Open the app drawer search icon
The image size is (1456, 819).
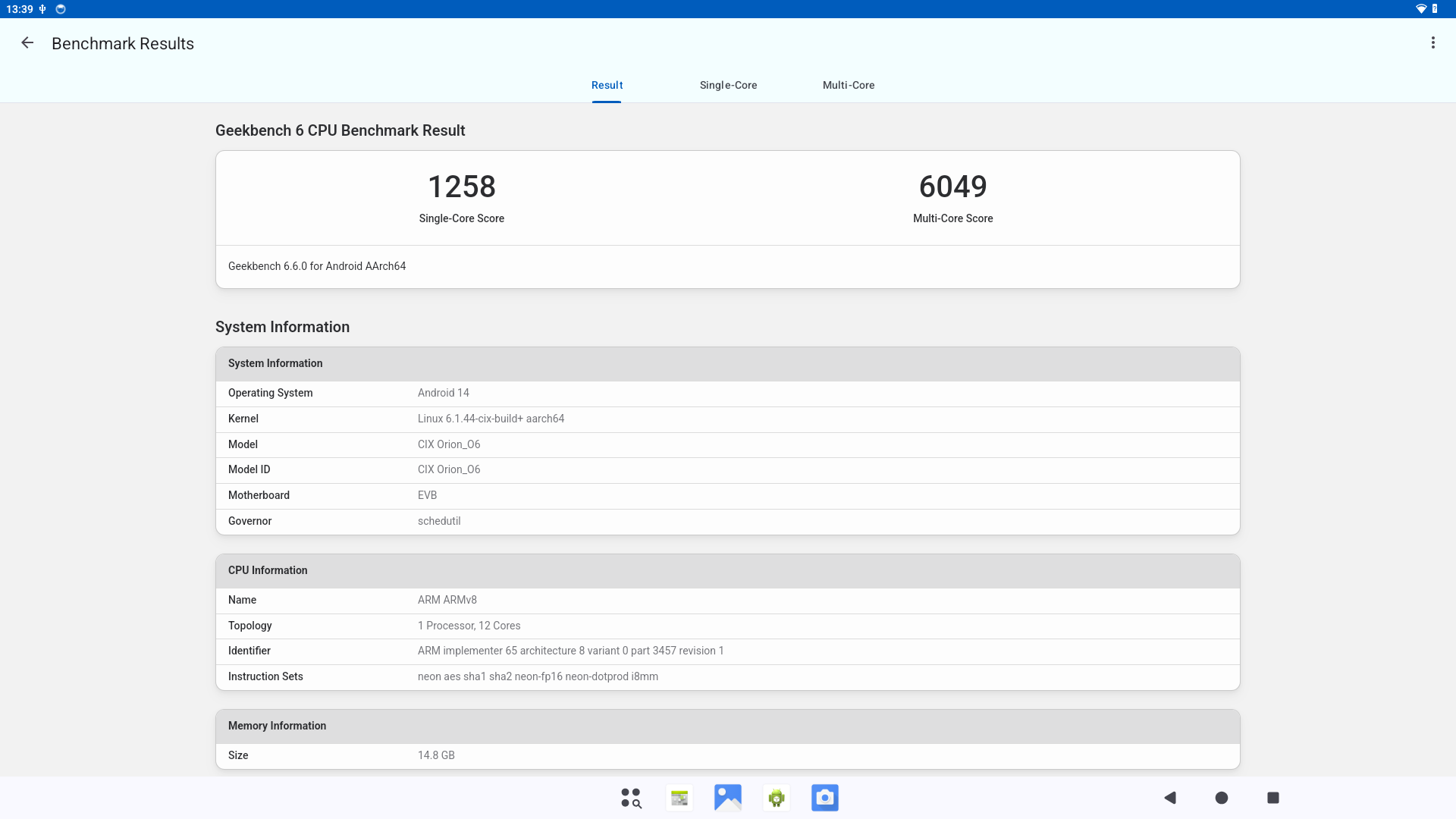(631, 798)
